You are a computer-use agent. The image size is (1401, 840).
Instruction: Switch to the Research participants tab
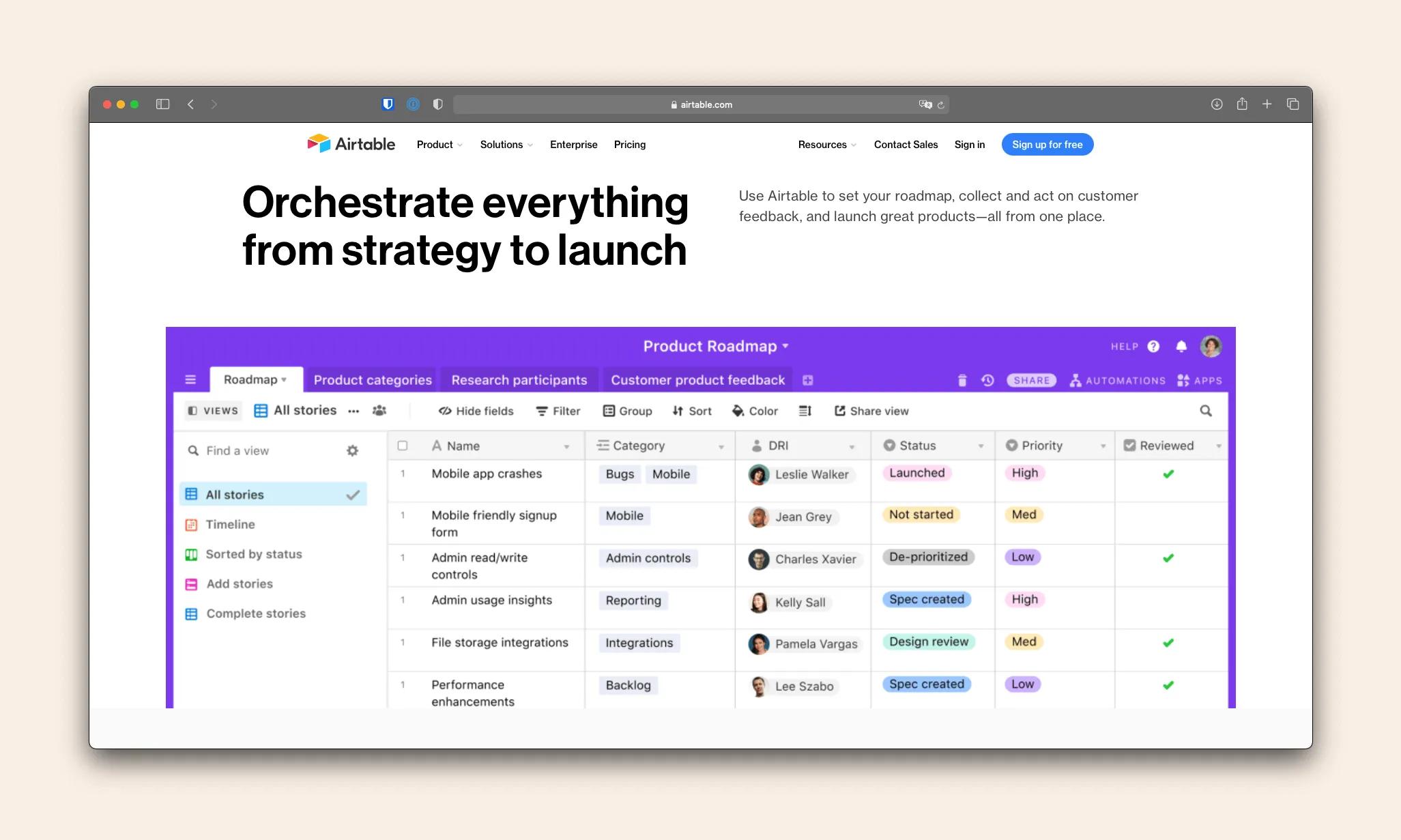(519, 379)
